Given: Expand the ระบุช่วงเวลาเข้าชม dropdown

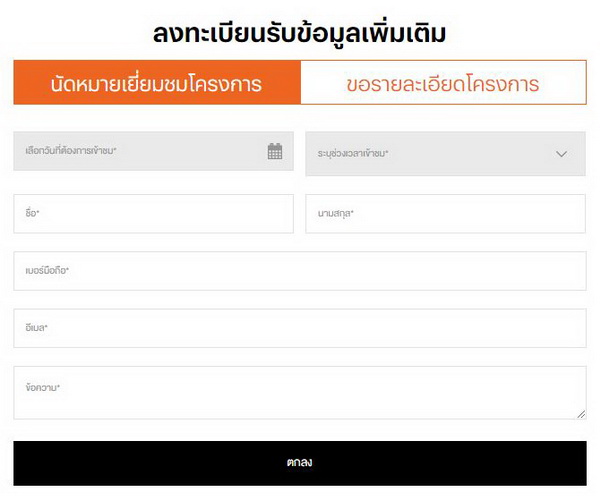Looking at the screenshot, I should [x=445, y=154].
